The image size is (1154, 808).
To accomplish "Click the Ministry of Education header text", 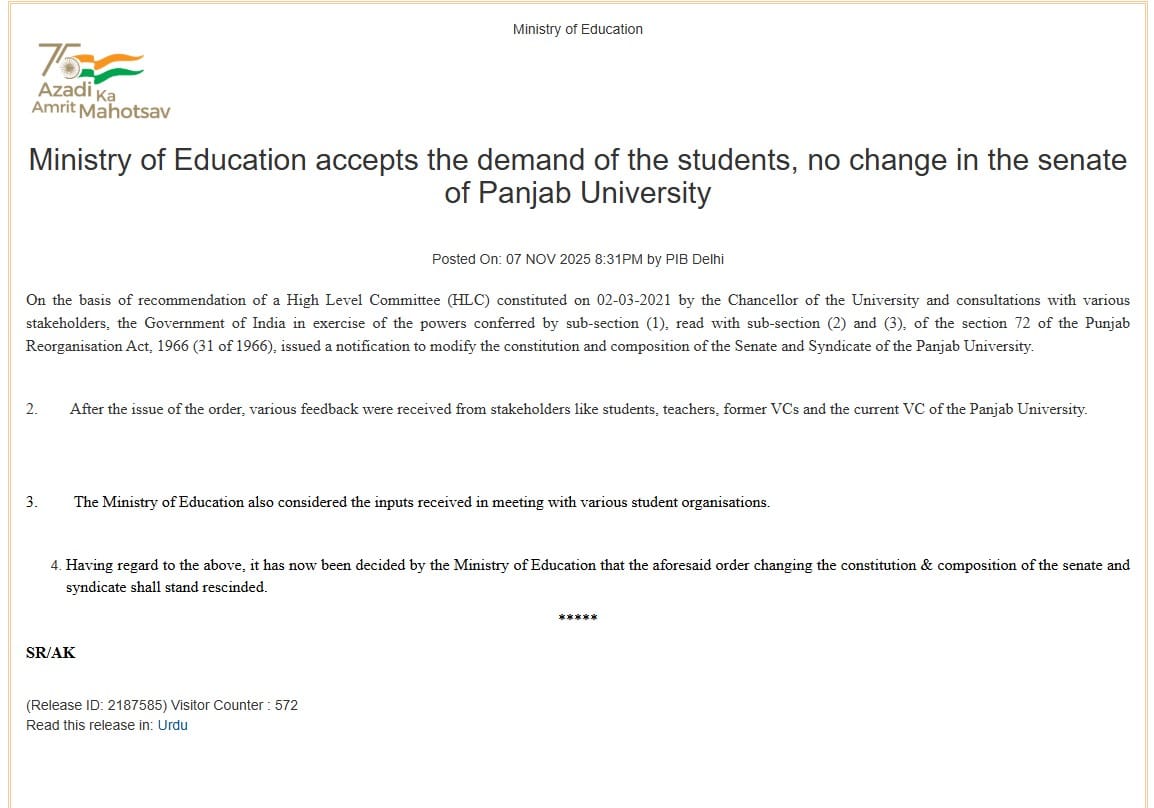I will pyautogui.click(x=577, y=29).
